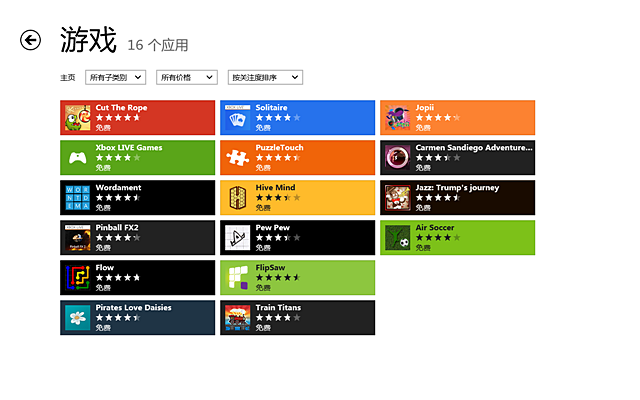The height and width of the screenshot is (400, 640).
Task: Click the Air Soccer title text
Action: (x=435, y=228)
